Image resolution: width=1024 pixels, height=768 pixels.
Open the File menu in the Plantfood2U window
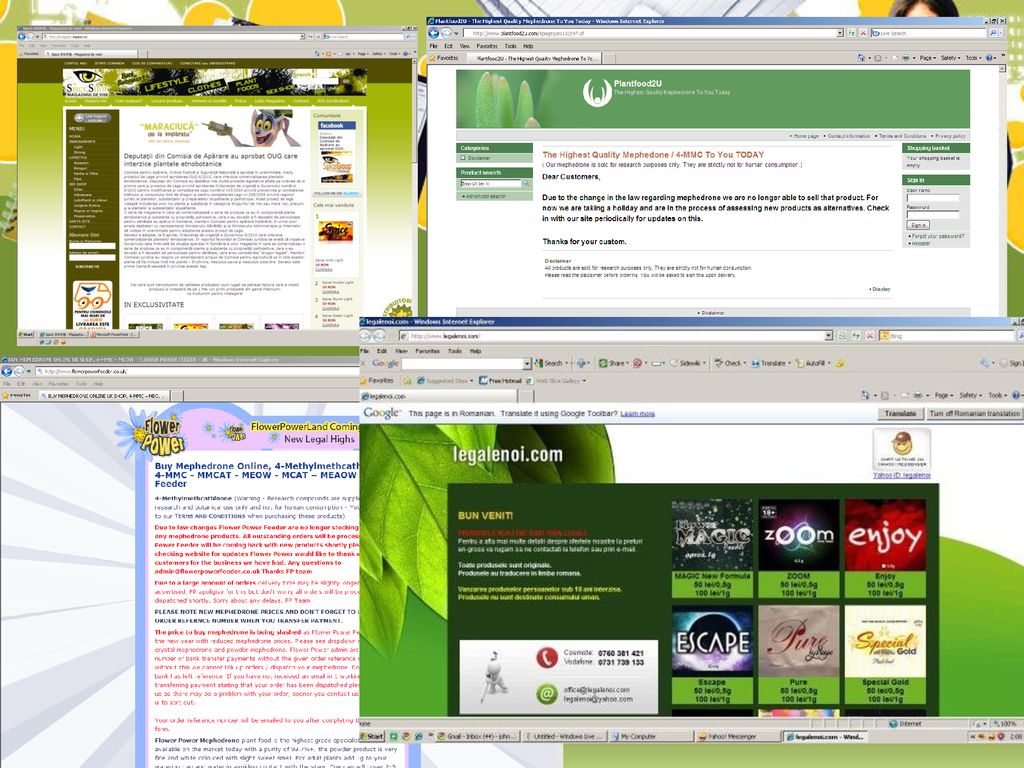(433, 46)
